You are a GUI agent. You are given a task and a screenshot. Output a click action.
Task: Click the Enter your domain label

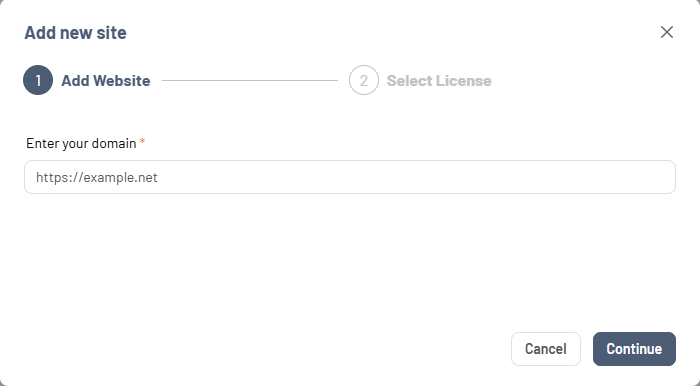click(81, 143)
